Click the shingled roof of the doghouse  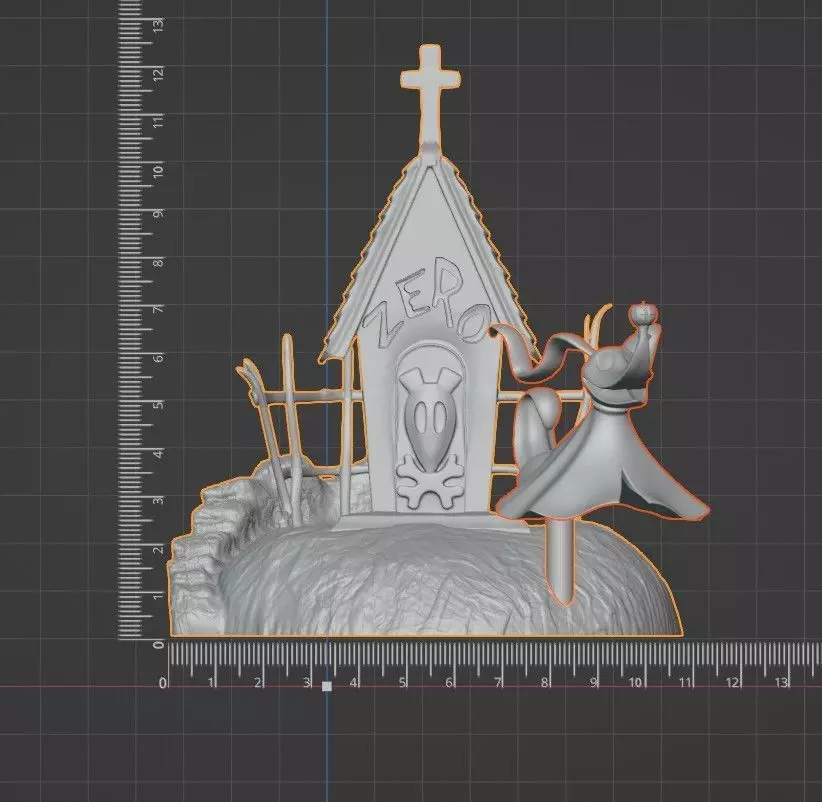[429, 257]
